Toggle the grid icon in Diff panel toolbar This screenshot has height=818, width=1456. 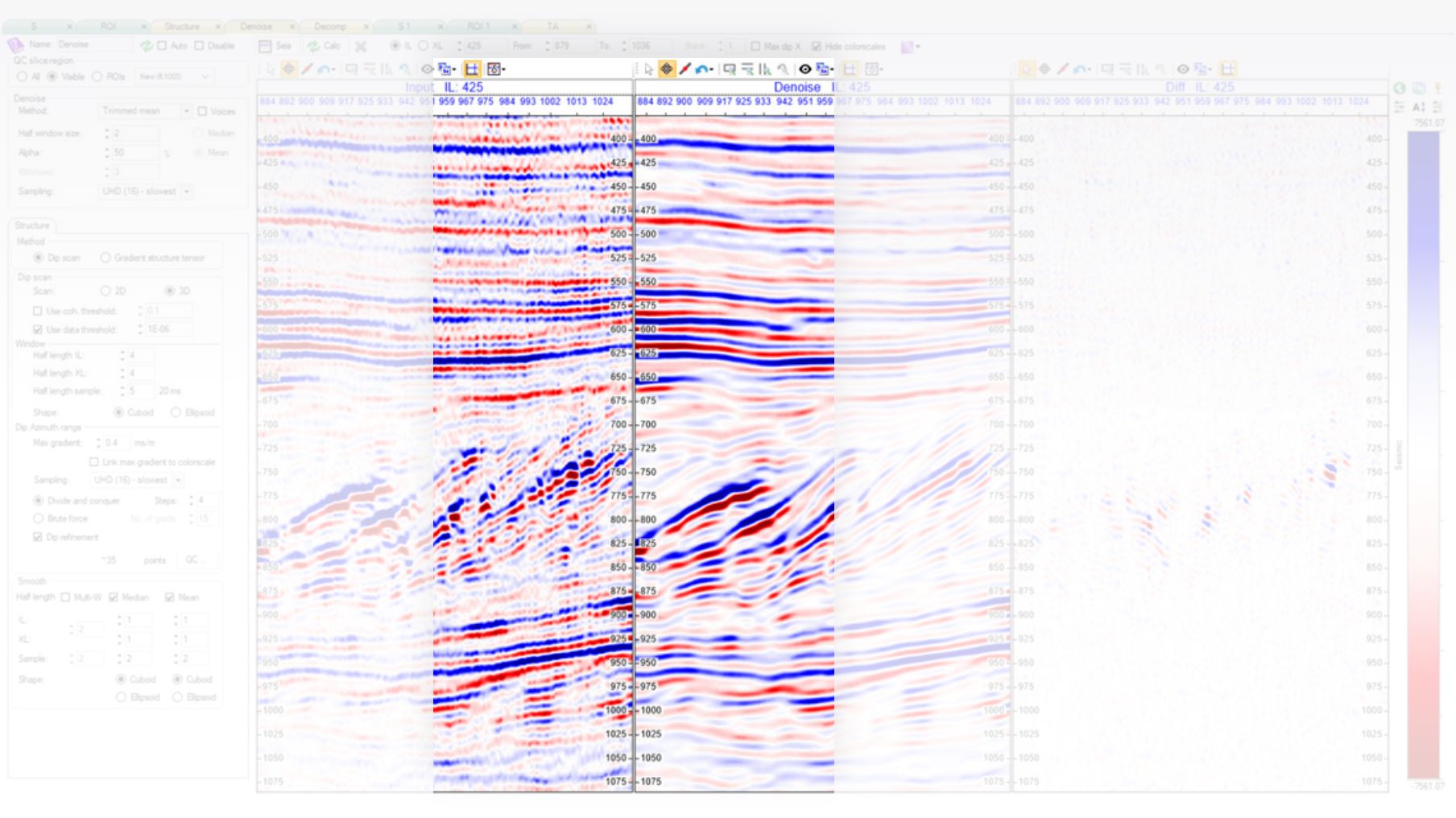click(x=1228, y=69)
